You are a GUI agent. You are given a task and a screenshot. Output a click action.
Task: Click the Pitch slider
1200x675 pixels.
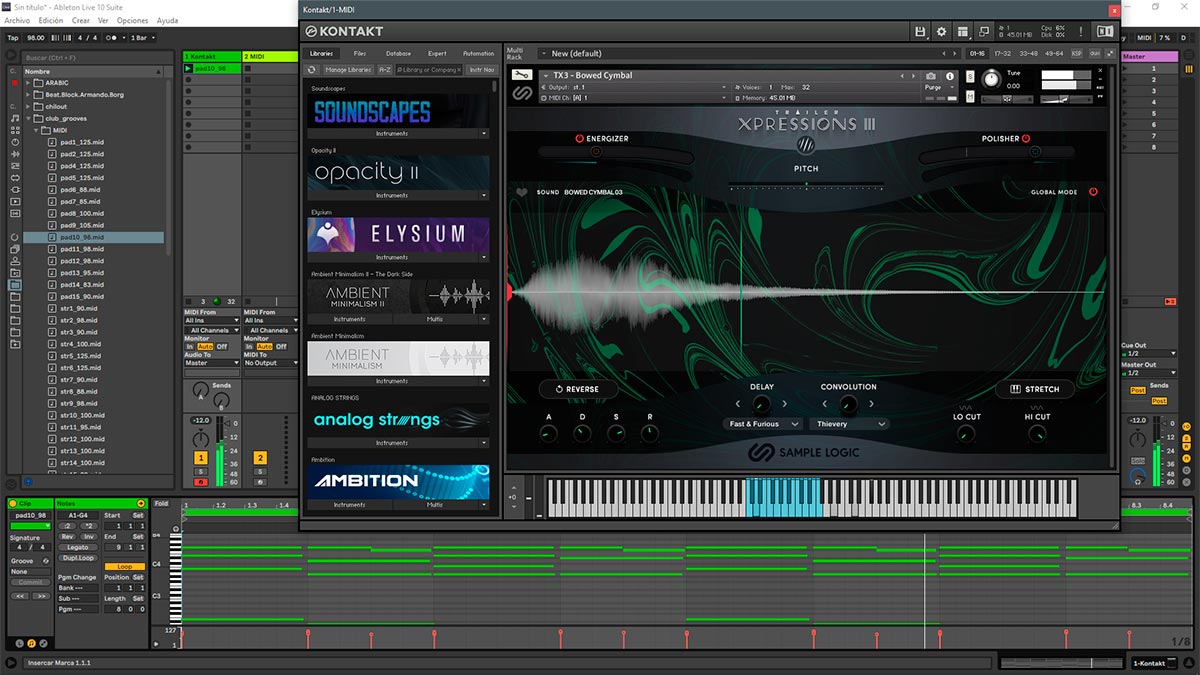tap(806, 185)
